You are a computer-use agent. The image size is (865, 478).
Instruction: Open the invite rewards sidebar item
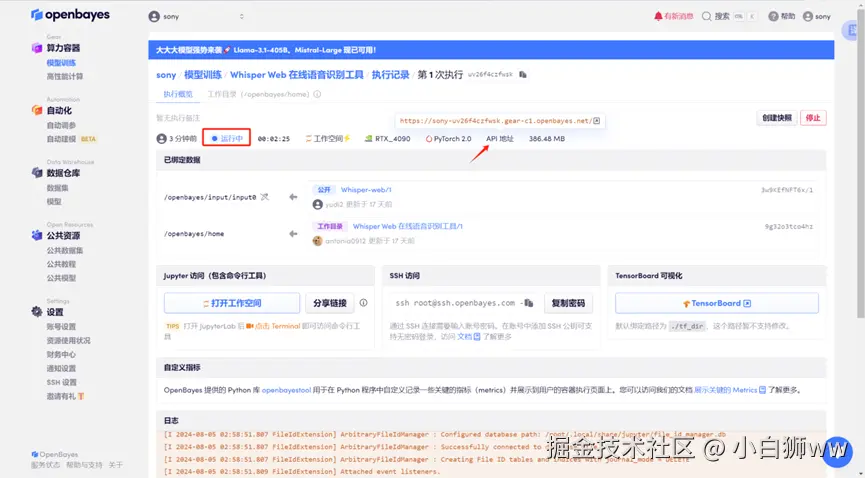coord(65,396)
